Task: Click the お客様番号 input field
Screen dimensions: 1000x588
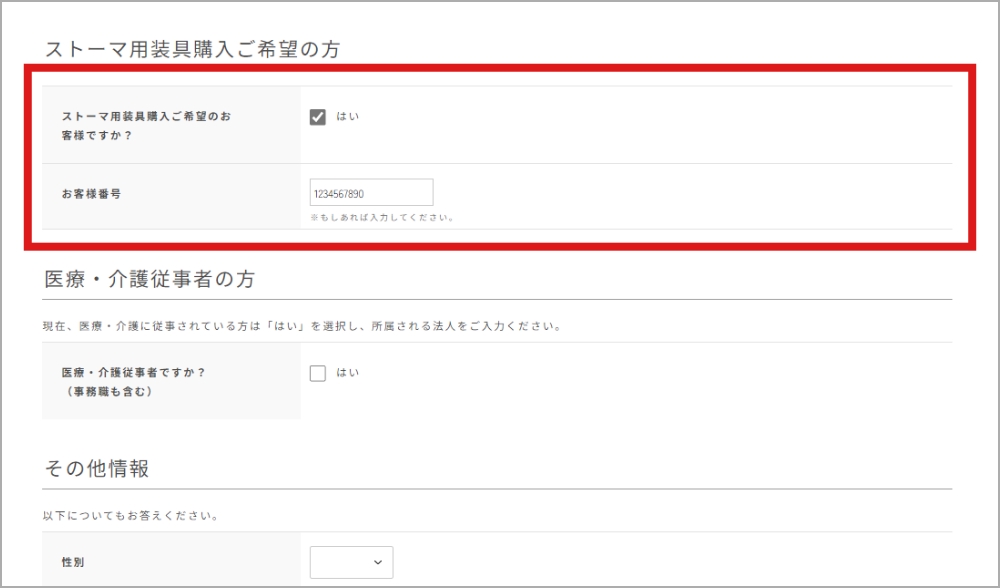Action: click(371, 193)
